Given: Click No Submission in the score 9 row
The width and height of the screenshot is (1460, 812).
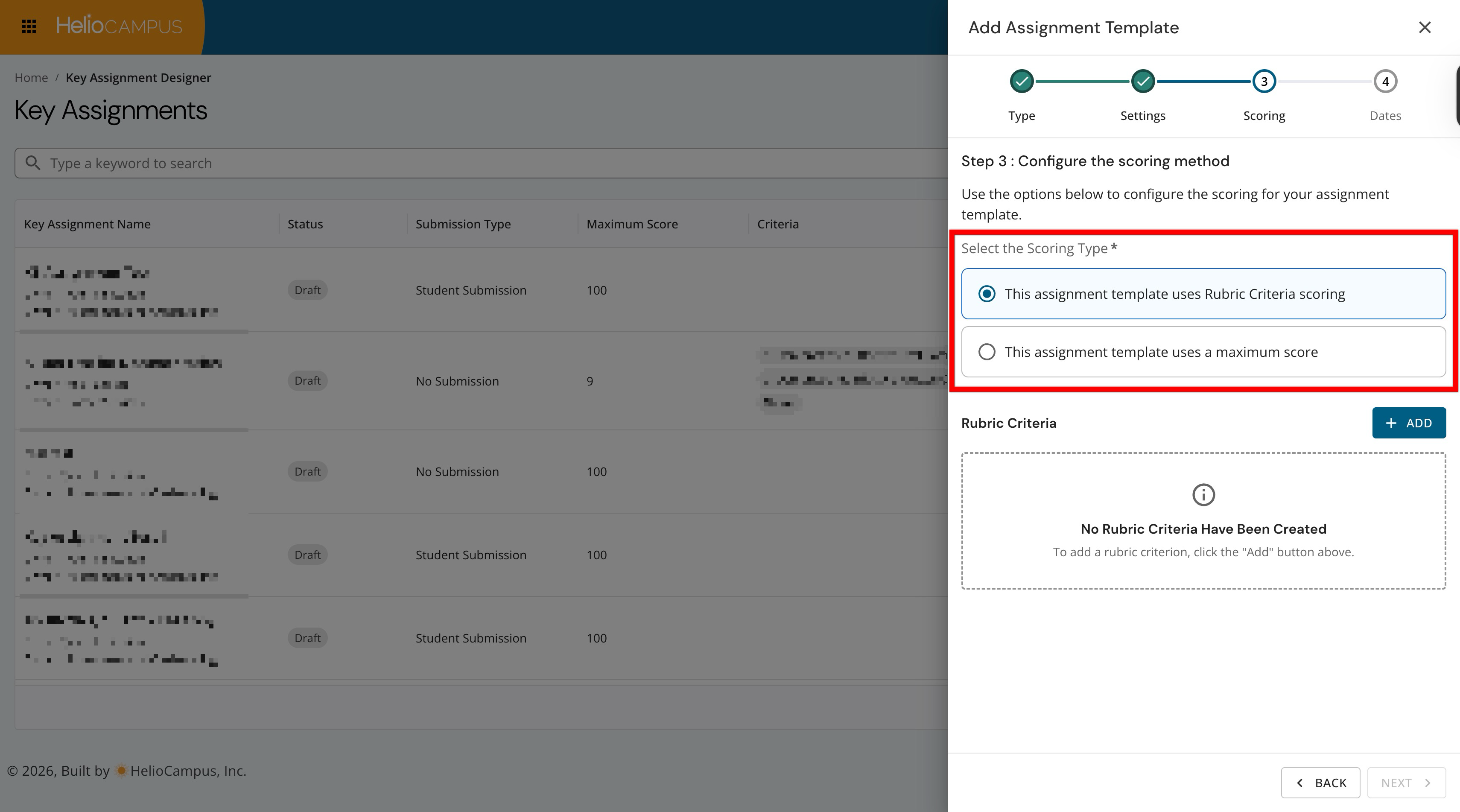Looking at the screenshot, I should [x=457, y=381].
